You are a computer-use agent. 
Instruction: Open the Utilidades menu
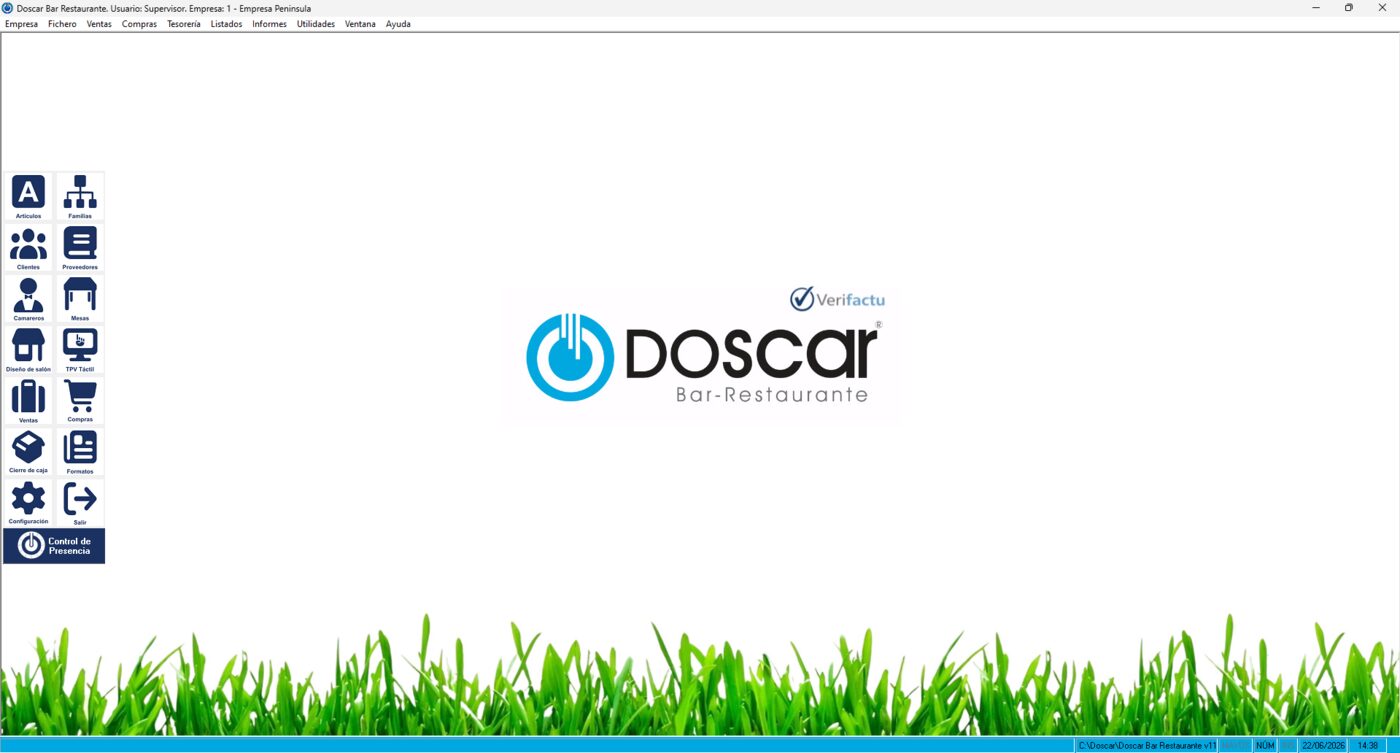pos(316,24)
